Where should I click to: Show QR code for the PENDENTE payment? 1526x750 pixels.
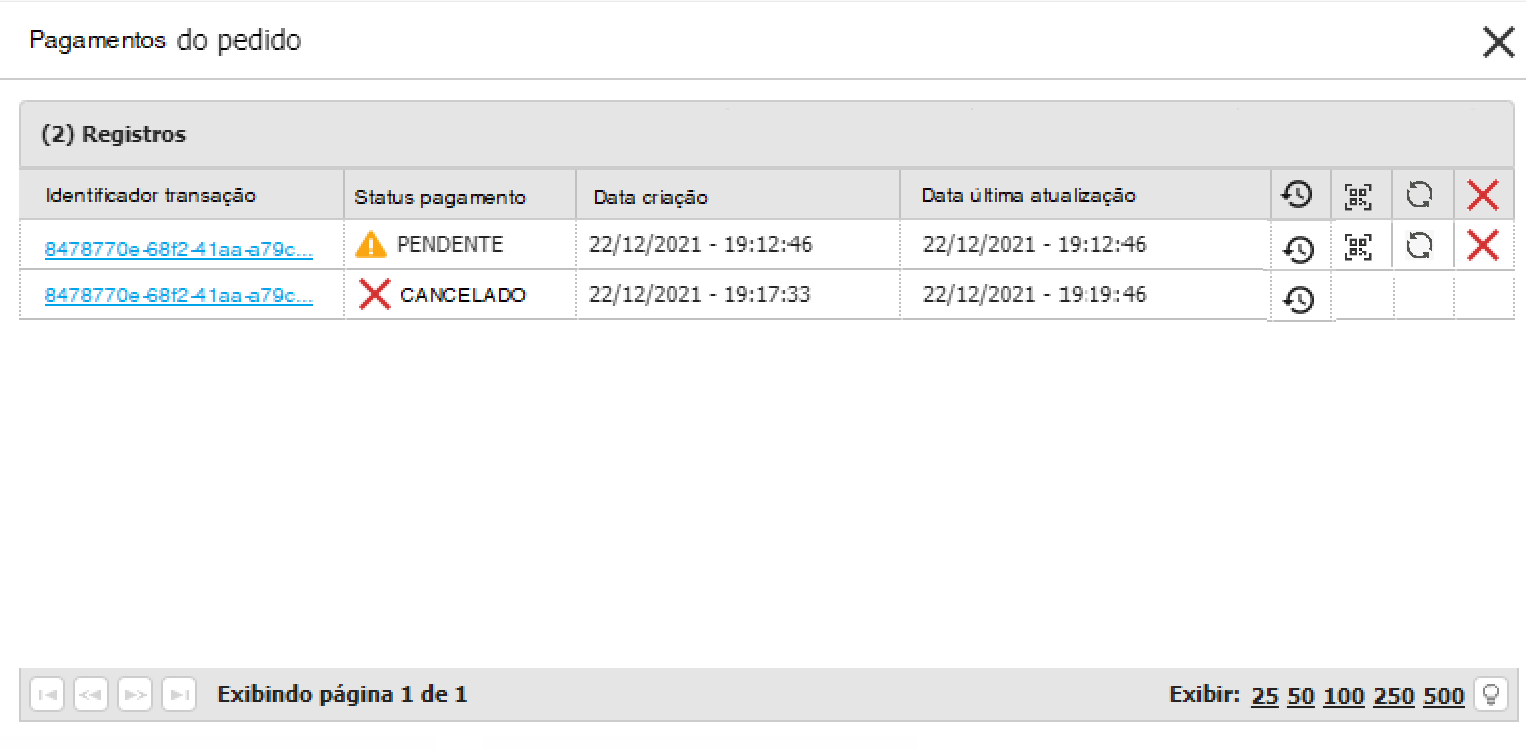pos(1358,246)
